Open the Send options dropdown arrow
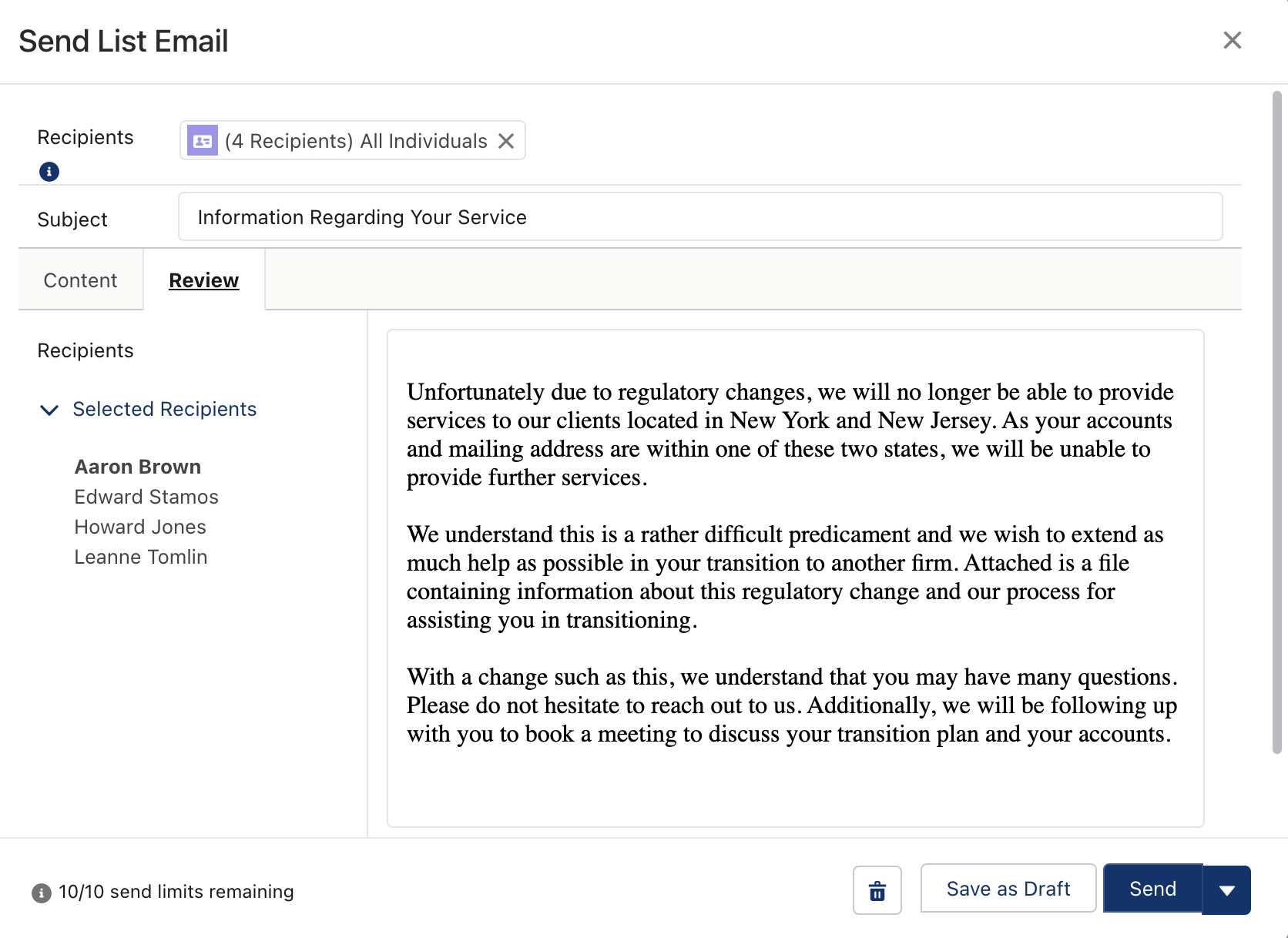1288x938 pixels. (1227, 890)
